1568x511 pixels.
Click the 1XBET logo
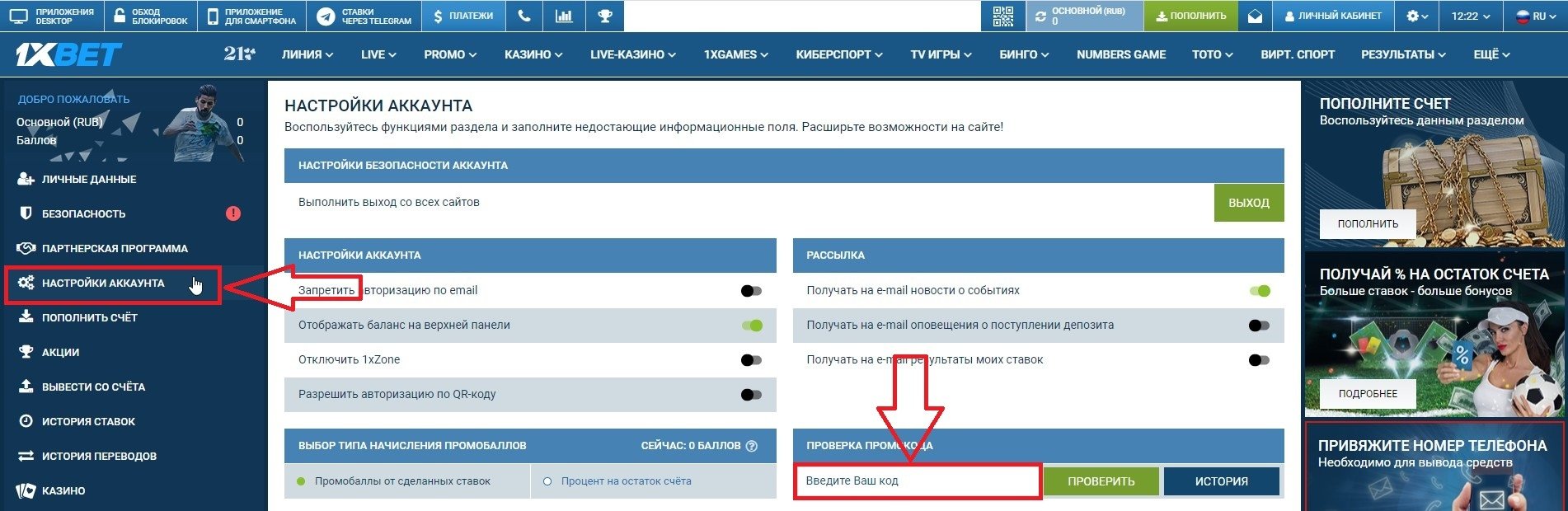pos(68,54)
